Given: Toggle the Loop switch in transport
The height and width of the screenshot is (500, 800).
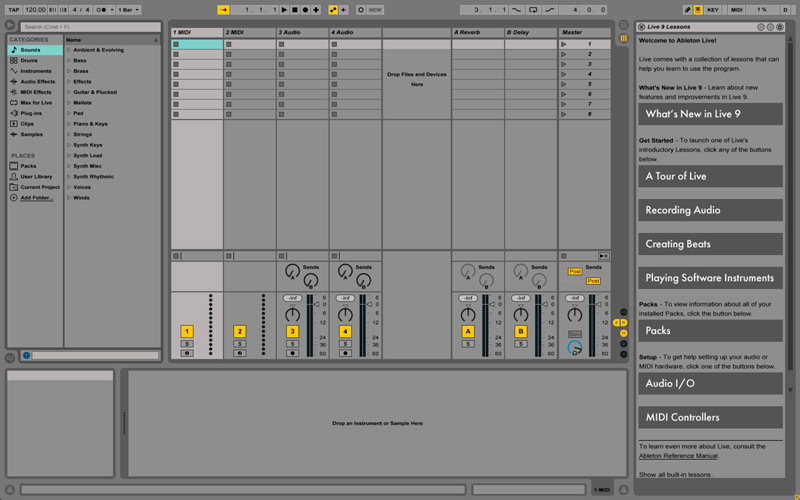Looking at the screenshot, I should click(533, 10).
